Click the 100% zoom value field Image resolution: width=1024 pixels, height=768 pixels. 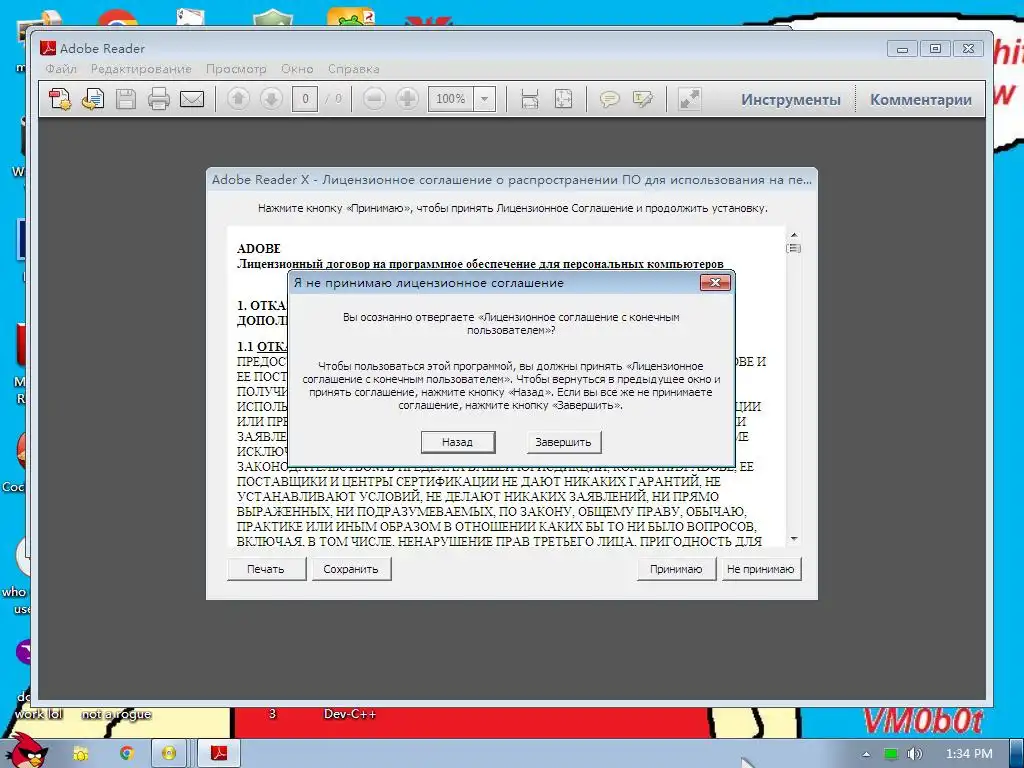[451, 99]
